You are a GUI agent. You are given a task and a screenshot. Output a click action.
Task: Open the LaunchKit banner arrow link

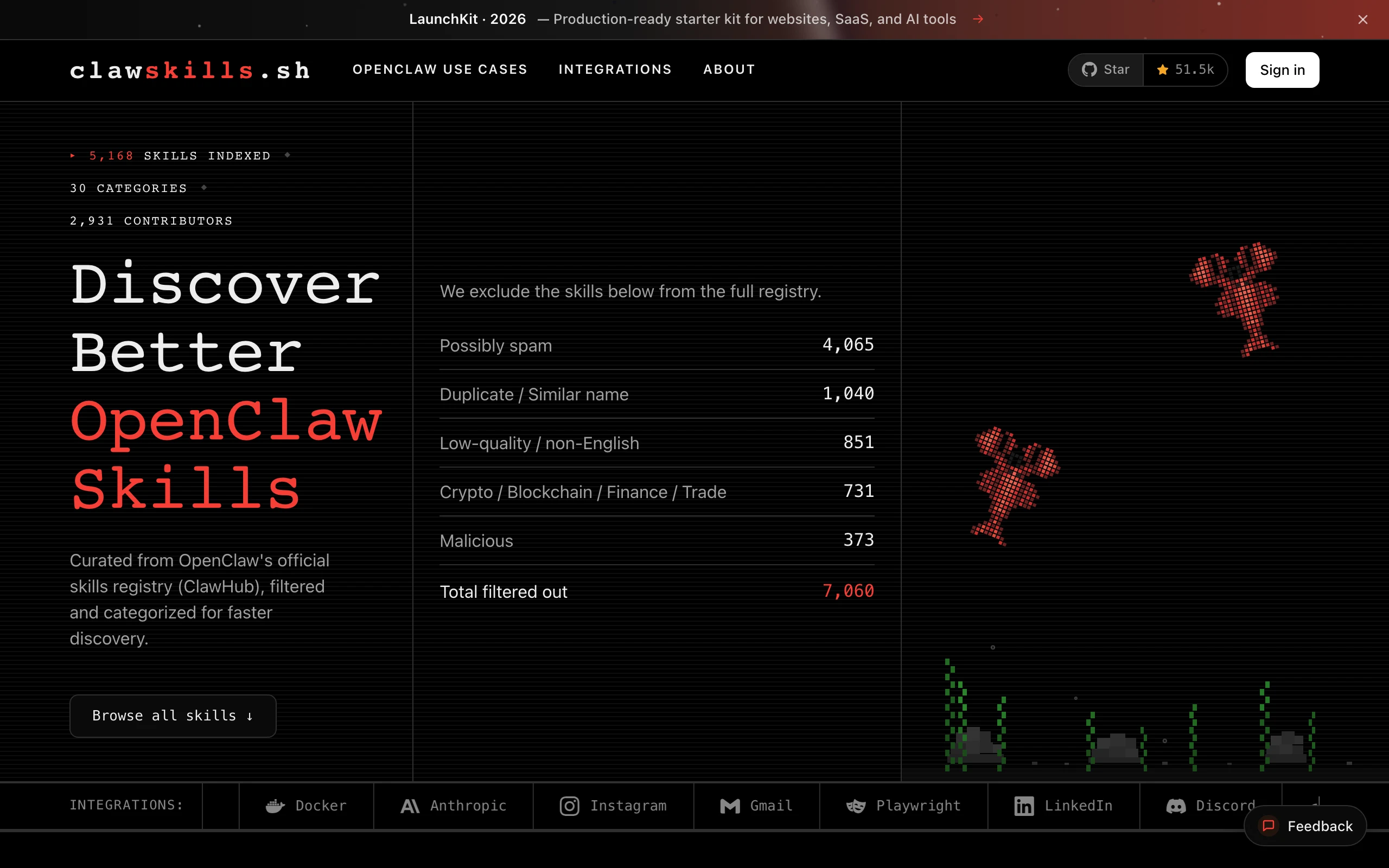pyautogui.click(x=979, y=19)
